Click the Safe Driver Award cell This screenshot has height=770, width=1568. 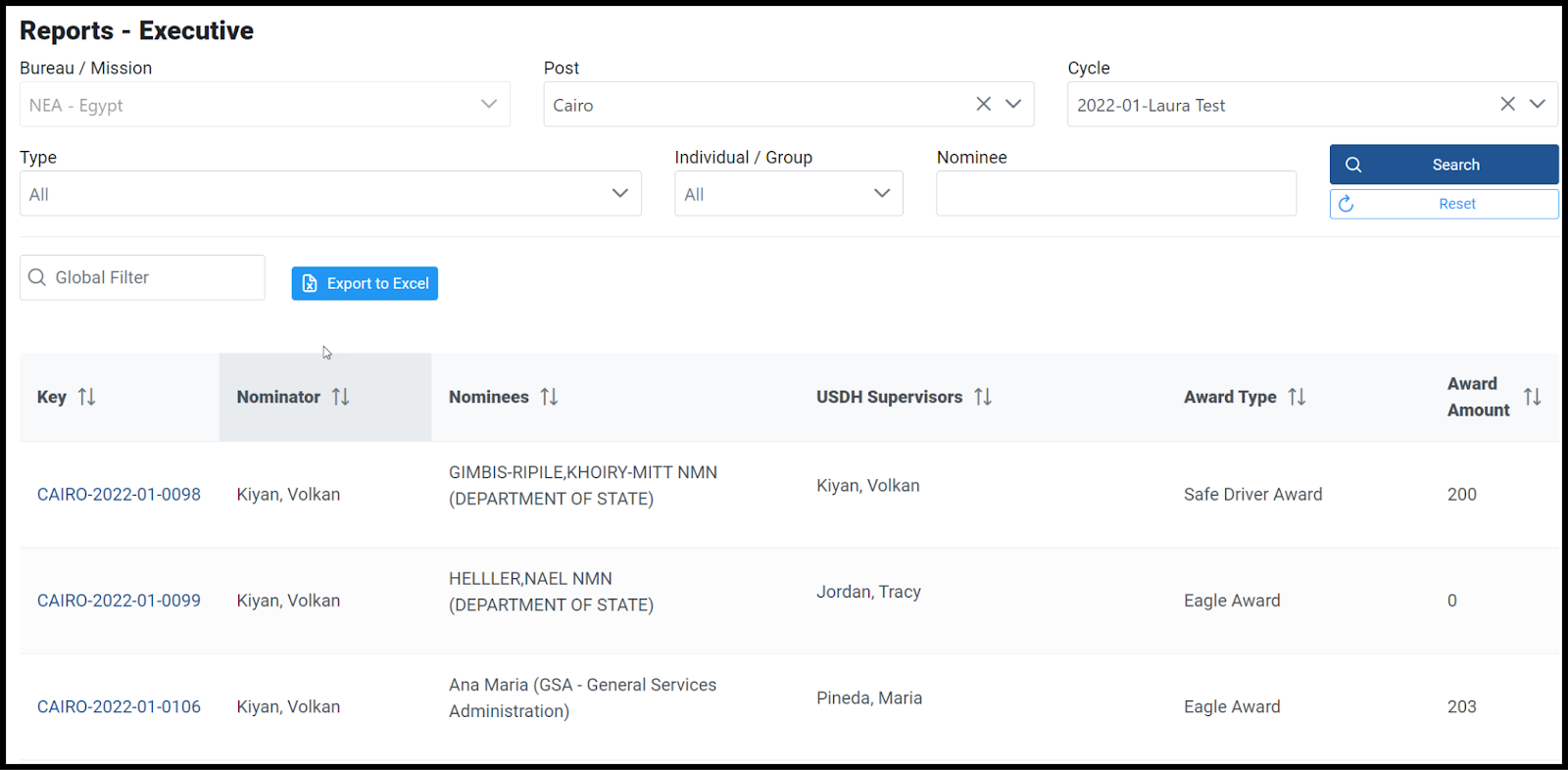tap(1252, 495)
